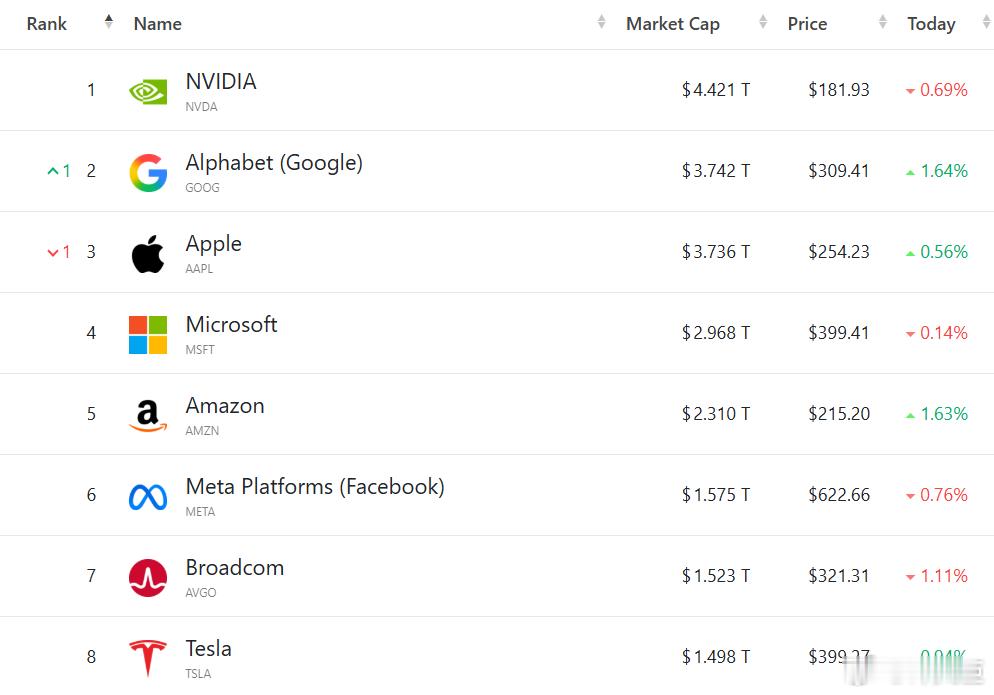Click the Google logo icon
Image resolution: width=994 pixels, height=695 pixels.
tap(148, 172)
